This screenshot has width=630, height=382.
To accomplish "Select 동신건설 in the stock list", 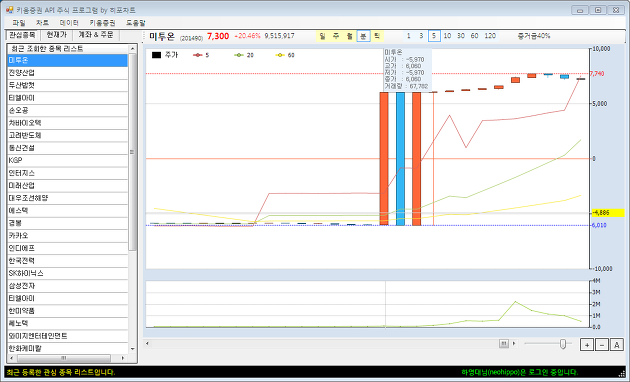I will pos(67,148).
